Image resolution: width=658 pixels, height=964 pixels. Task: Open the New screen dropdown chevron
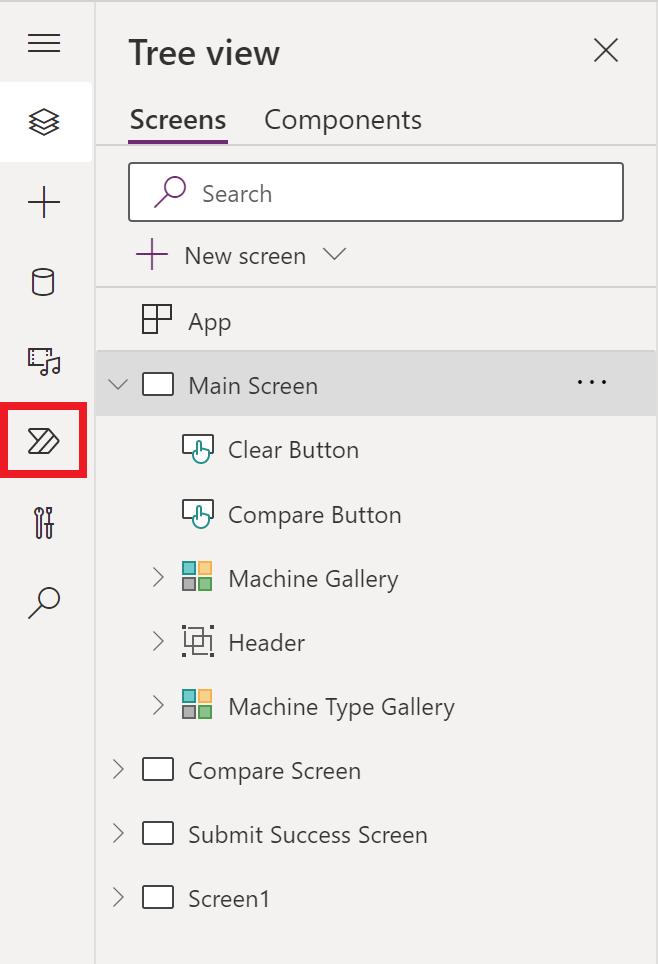[x=335, y=254]
